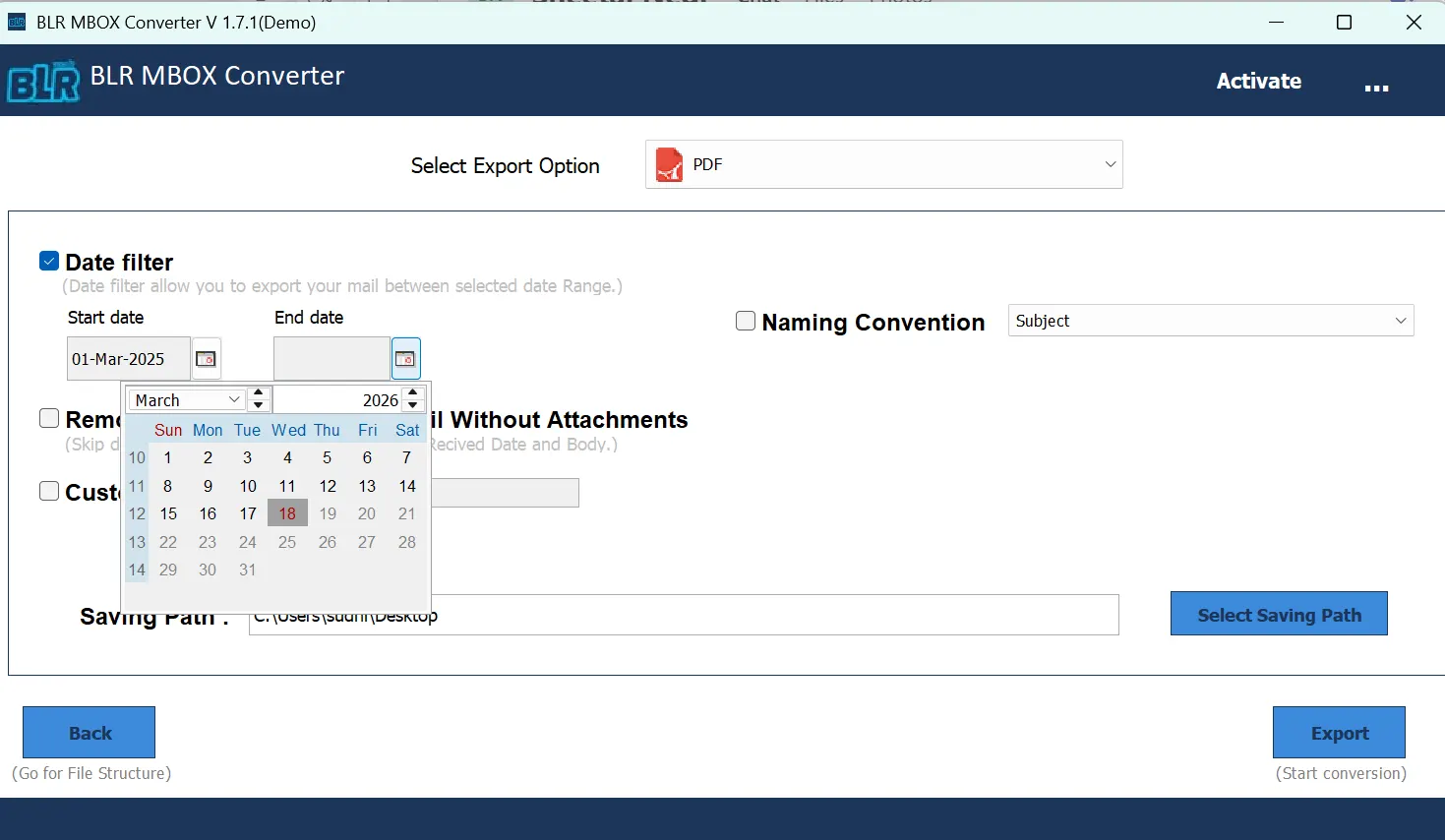
Task: Click the Start date input field
Action: [128, 359]
